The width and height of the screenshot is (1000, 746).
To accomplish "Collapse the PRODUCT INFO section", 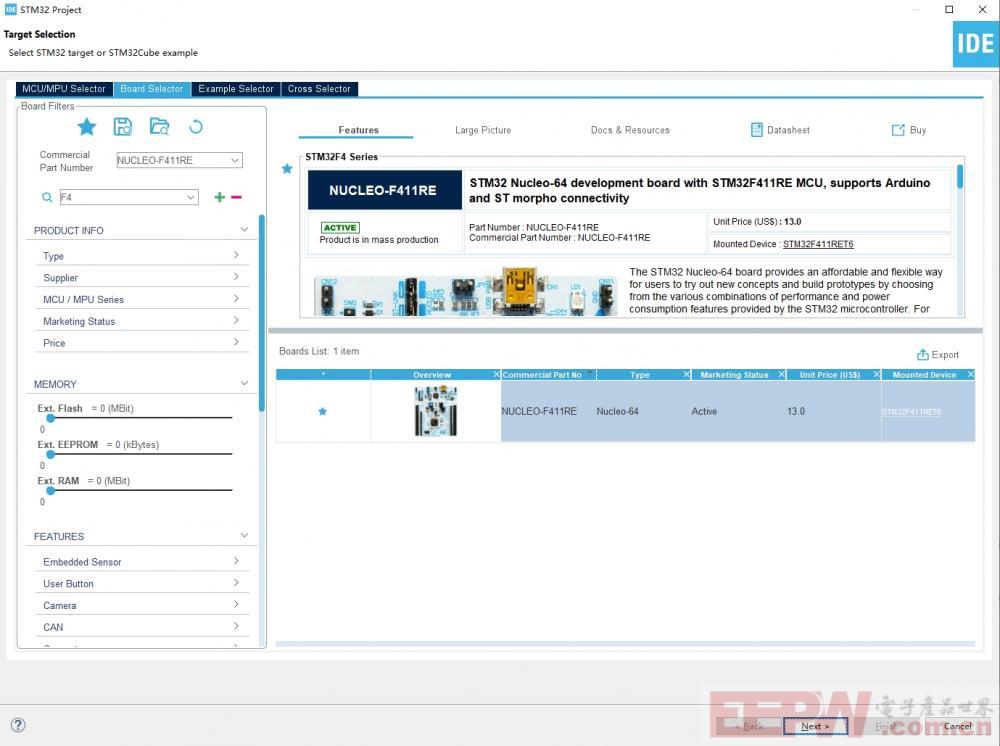I will click(244, 230).
